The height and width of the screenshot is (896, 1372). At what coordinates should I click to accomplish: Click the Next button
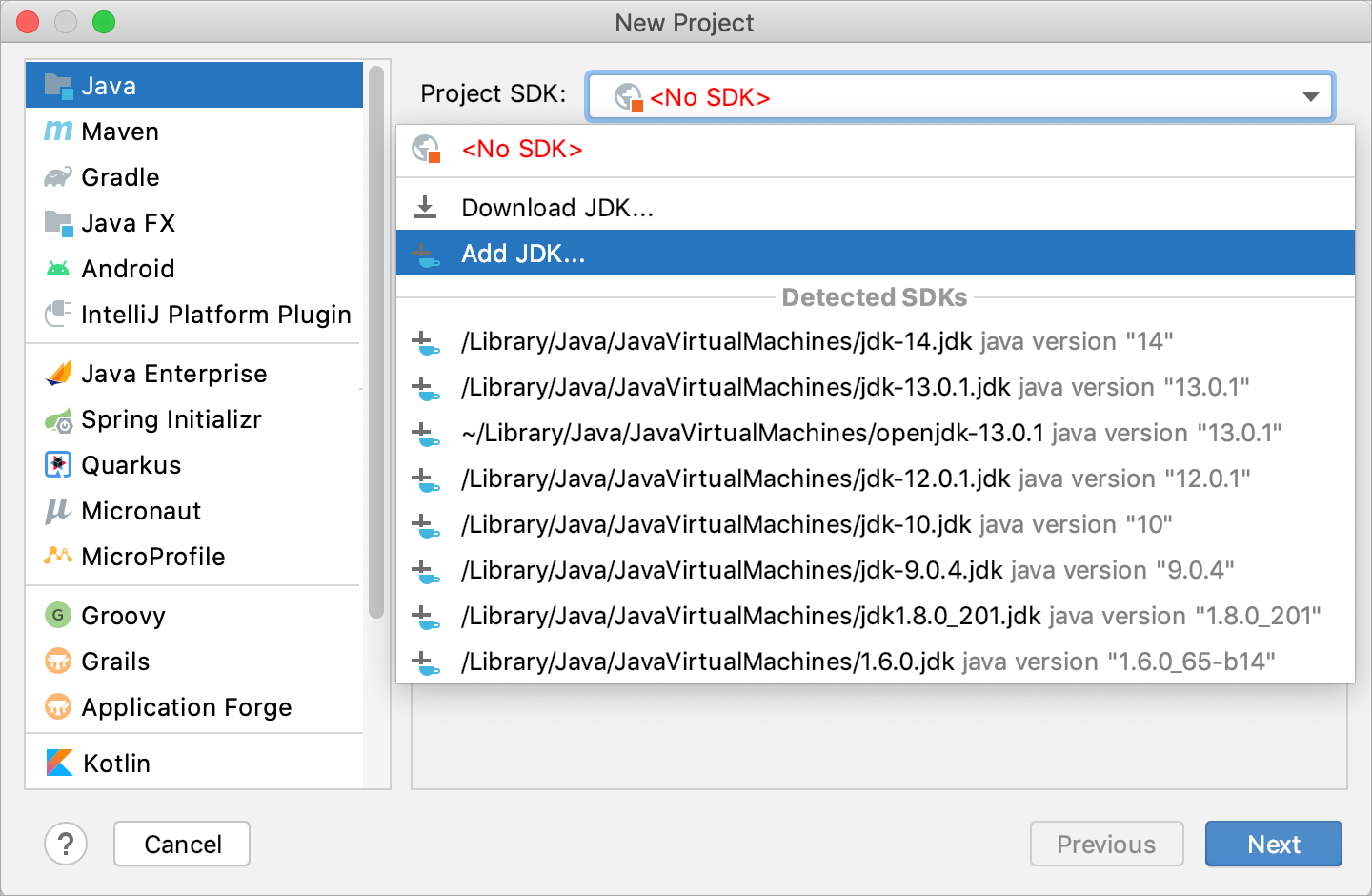1274,844
